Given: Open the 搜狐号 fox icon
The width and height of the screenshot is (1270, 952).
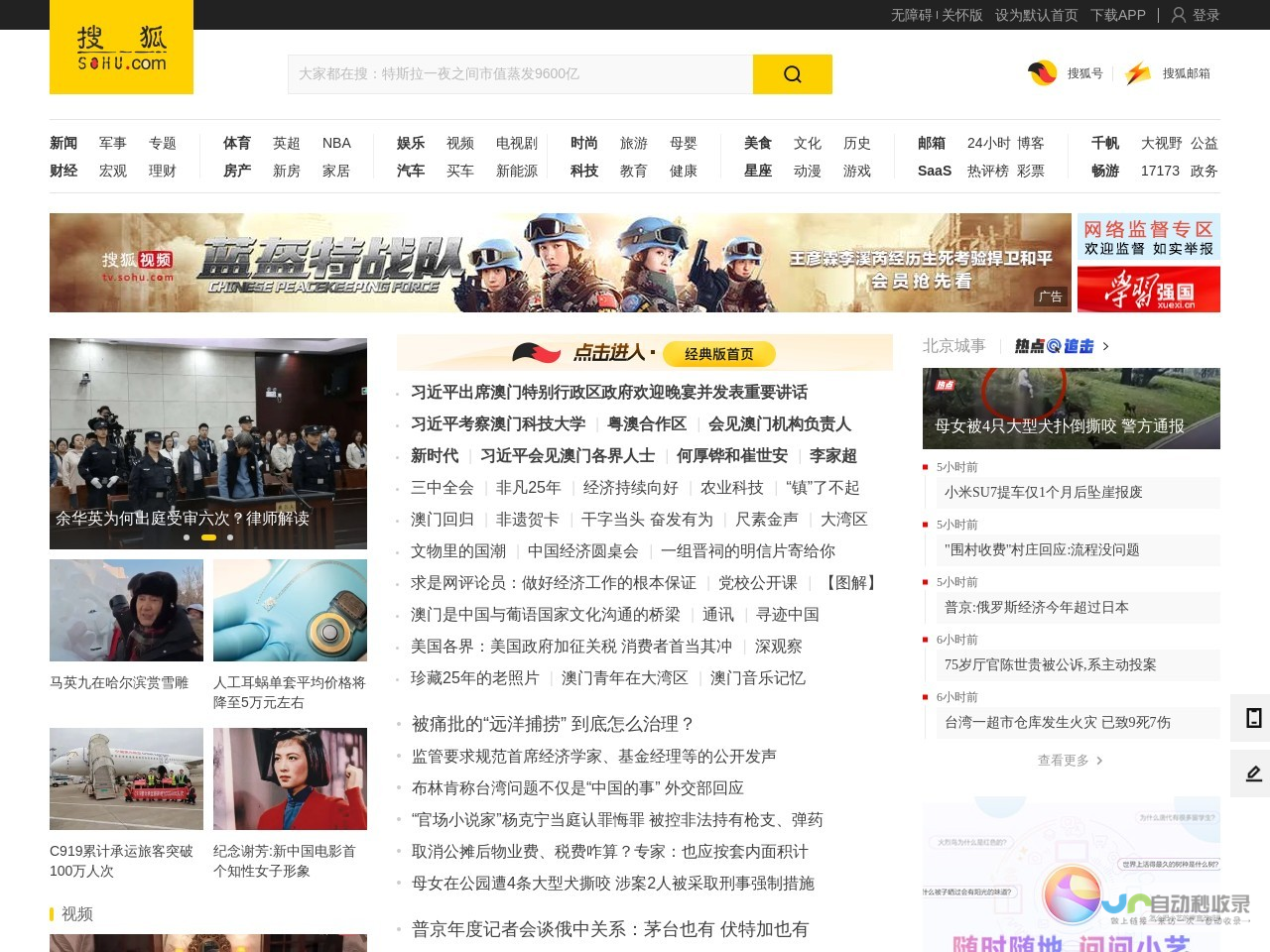Looking at the screenshot, I should (x=1043, y=73).
